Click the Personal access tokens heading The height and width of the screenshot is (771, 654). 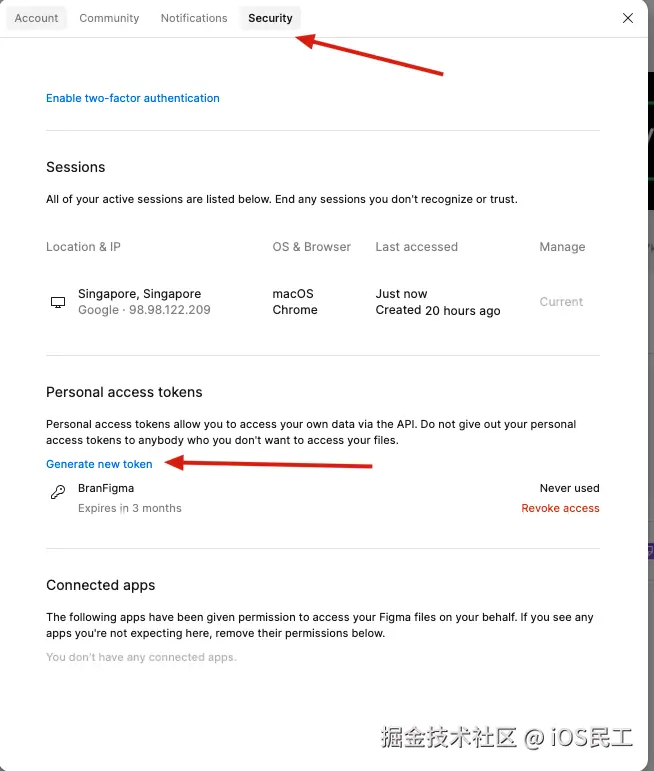click(x=124, y=392)
